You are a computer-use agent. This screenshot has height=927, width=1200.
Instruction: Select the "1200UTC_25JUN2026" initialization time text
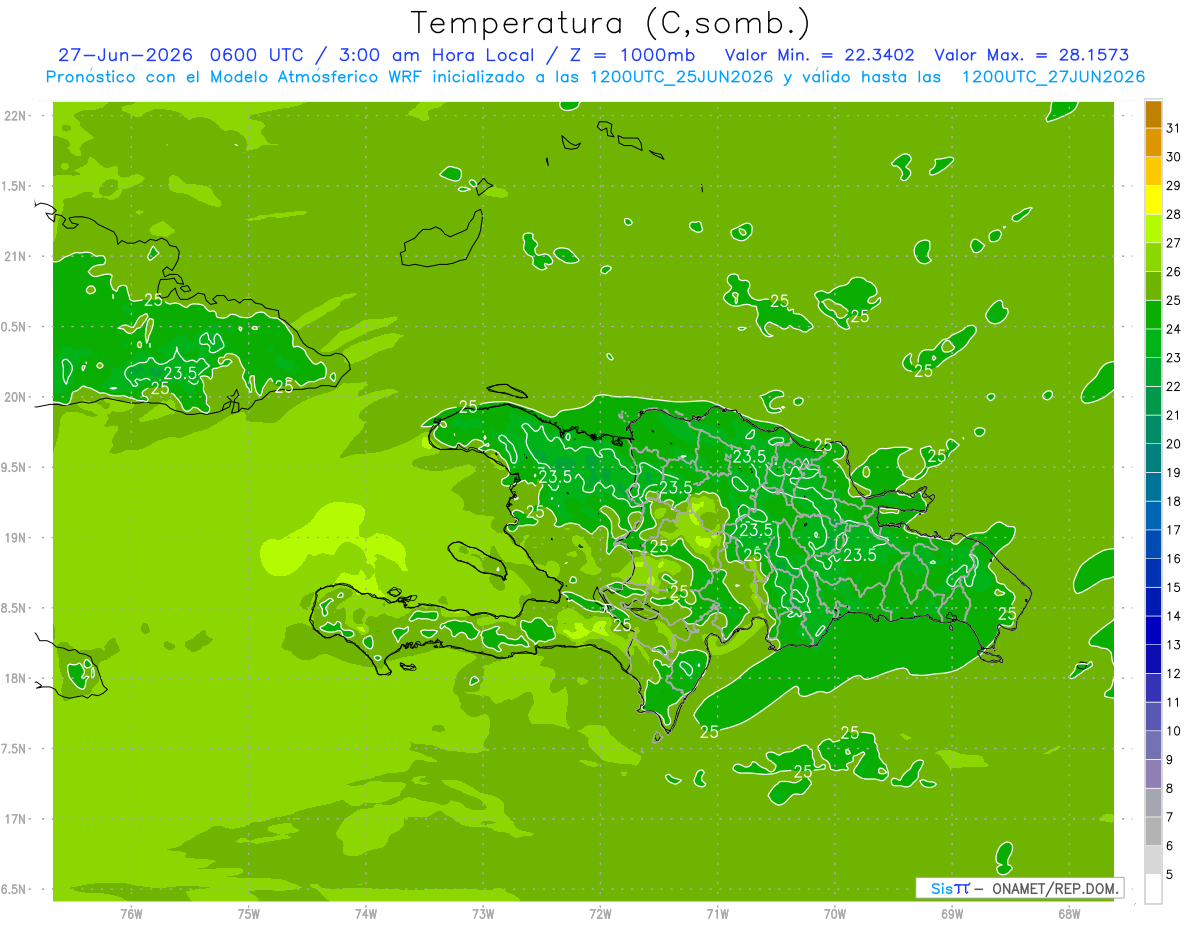682,77
